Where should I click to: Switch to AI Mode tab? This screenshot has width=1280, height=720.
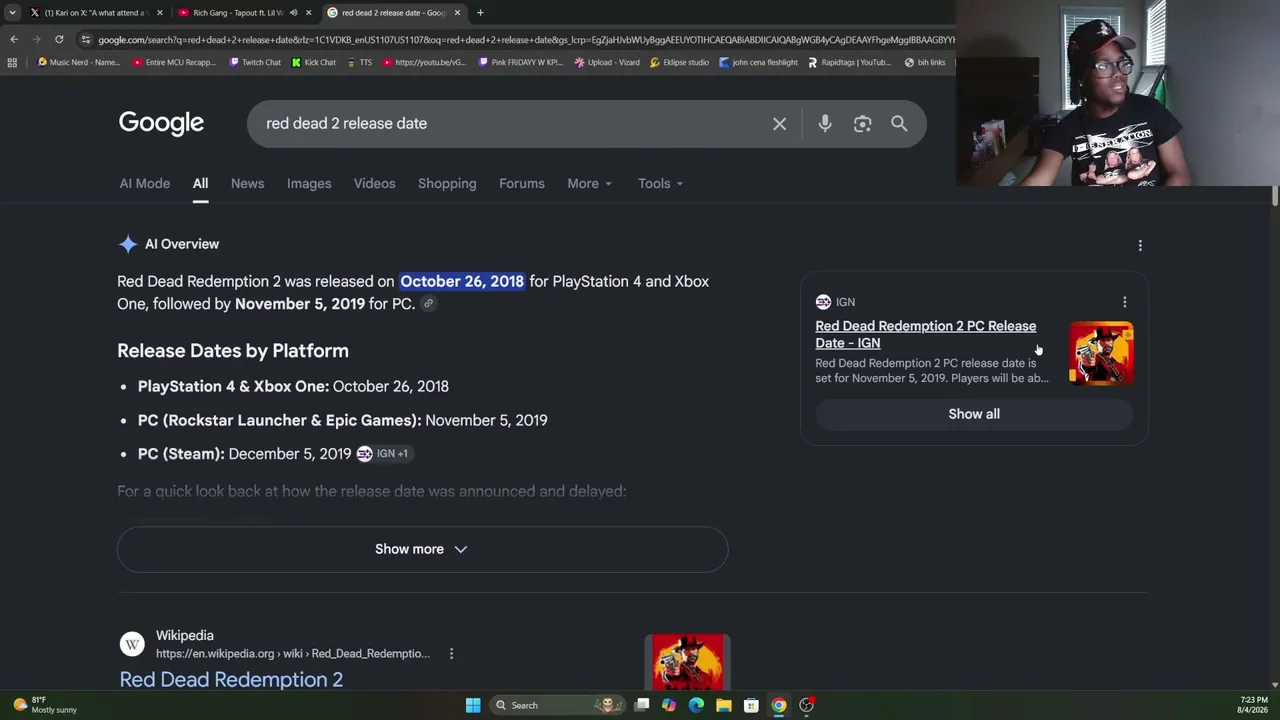click(x=145, y=184)
